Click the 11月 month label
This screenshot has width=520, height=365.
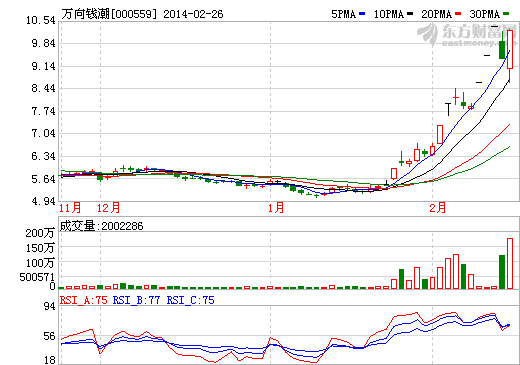pos(70,208)
